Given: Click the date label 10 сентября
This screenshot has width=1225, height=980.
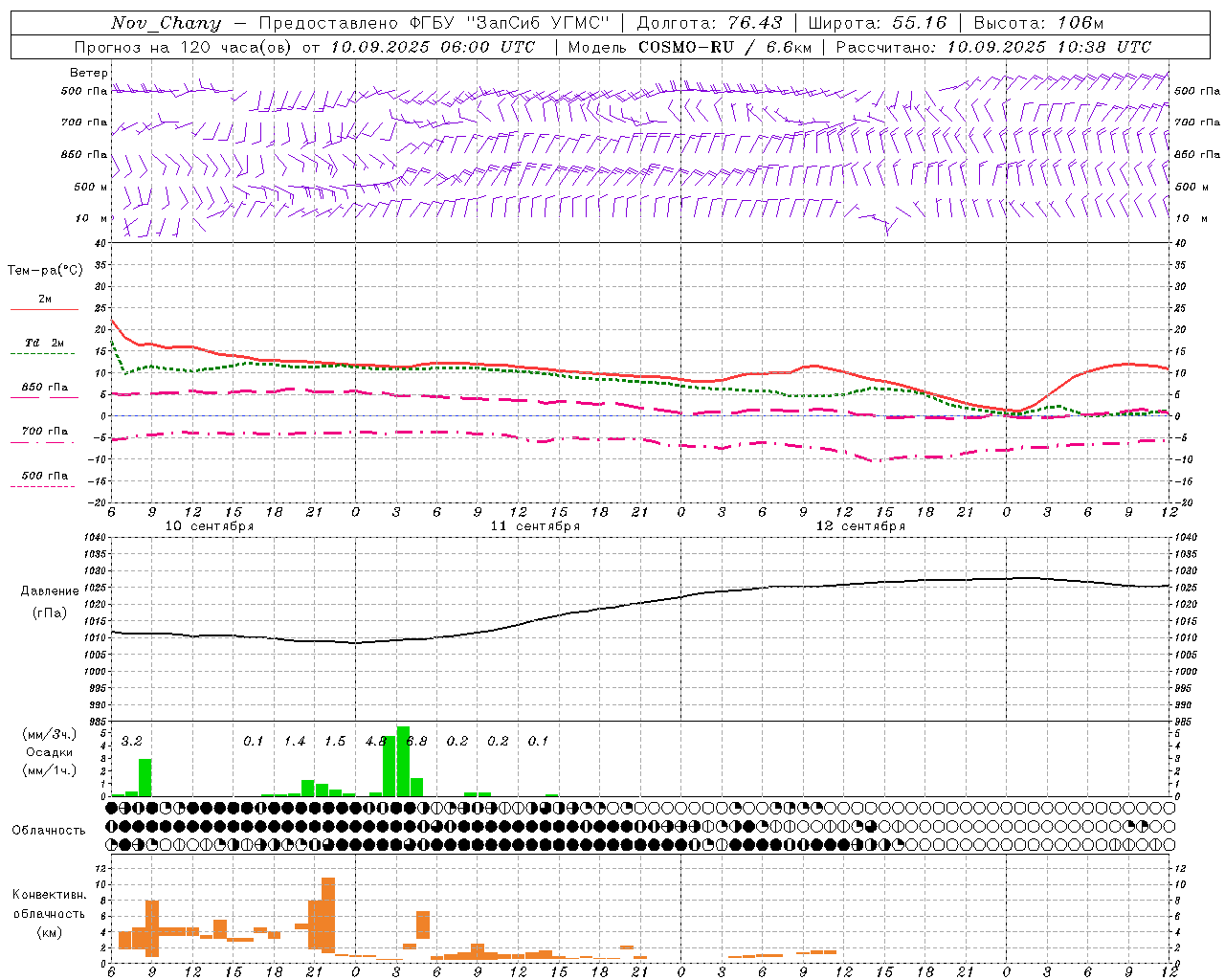Looking at the screenshot, I should tap(210, 526).
